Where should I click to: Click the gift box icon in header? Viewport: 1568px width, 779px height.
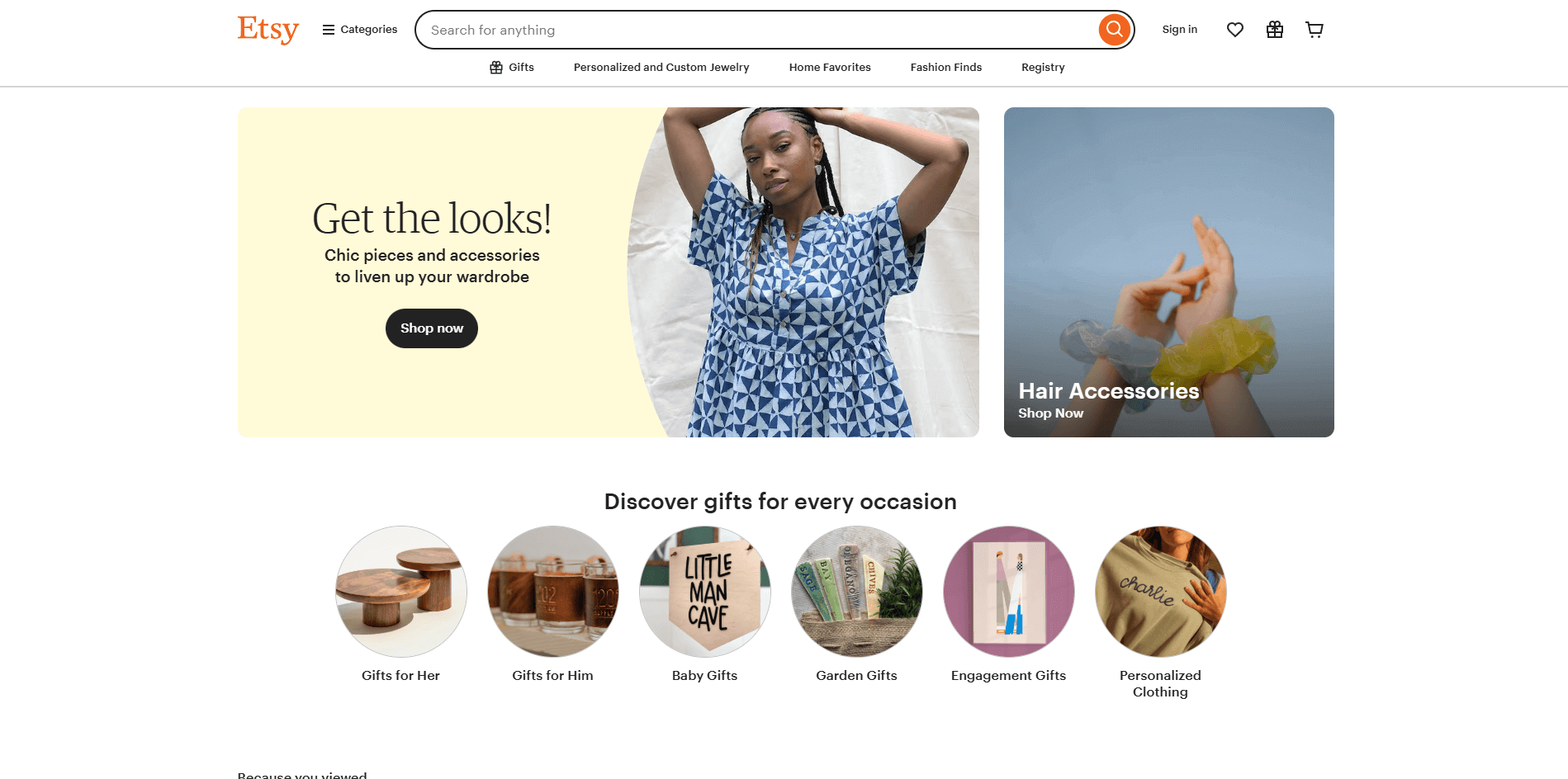[1274, 30]
